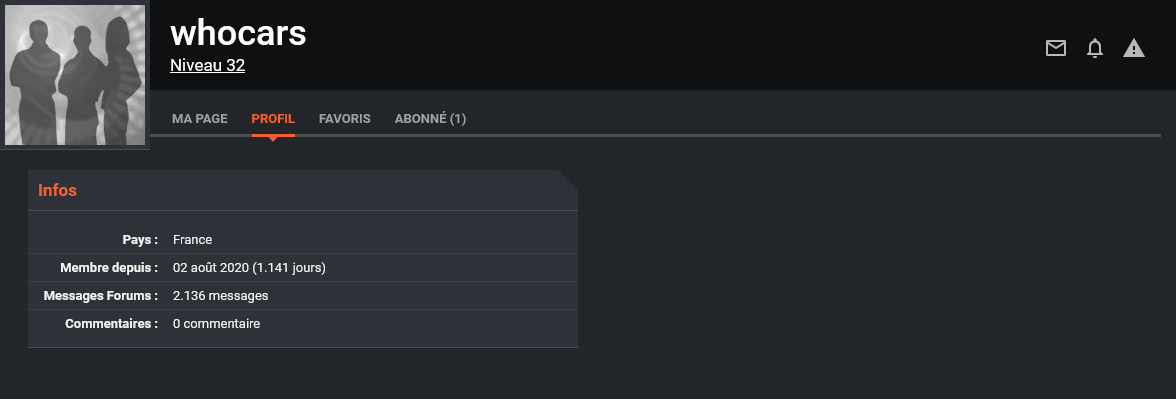This screenshot has height=399, width=1176.
Task: Click the Commentaires label
Action: pos(112,324)
